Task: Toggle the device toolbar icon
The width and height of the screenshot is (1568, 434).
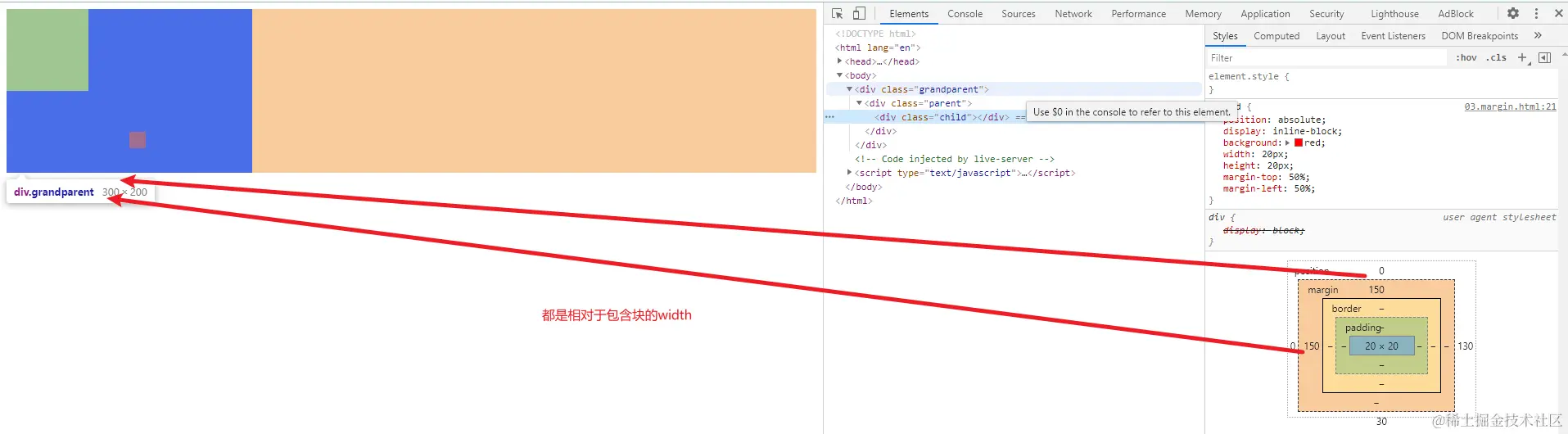Action: tap(859, 13)
